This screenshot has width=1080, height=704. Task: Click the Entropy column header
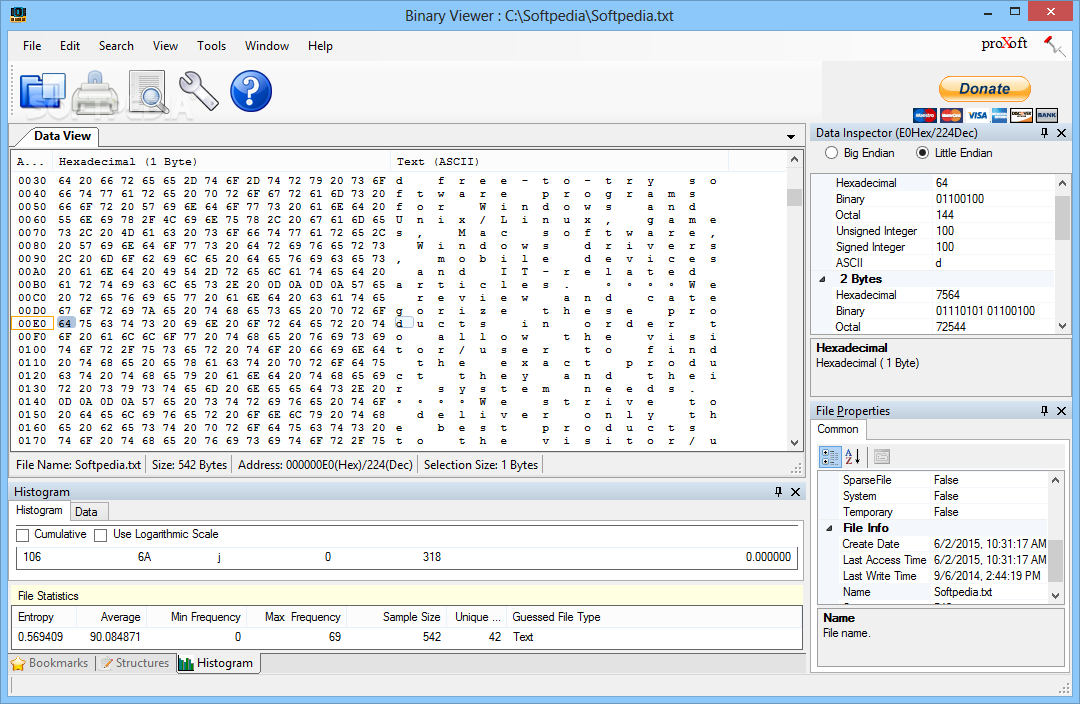[x=43, y=617]
